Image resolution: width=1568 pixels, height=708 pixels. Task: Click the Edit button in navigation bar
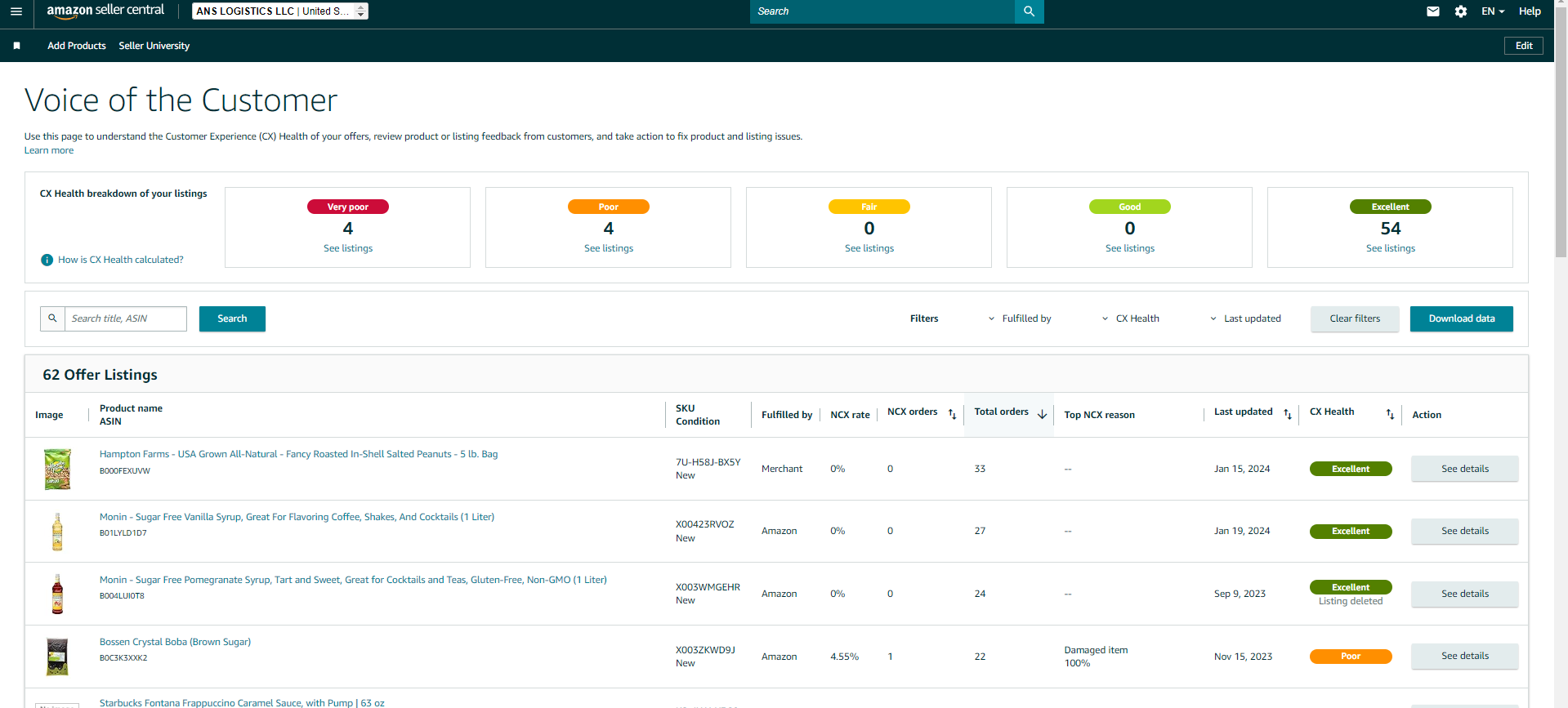point(1524,46)
